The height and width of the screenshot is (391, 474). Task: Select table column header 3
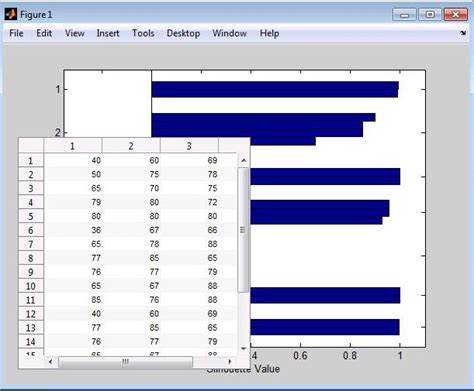[189, 146]
